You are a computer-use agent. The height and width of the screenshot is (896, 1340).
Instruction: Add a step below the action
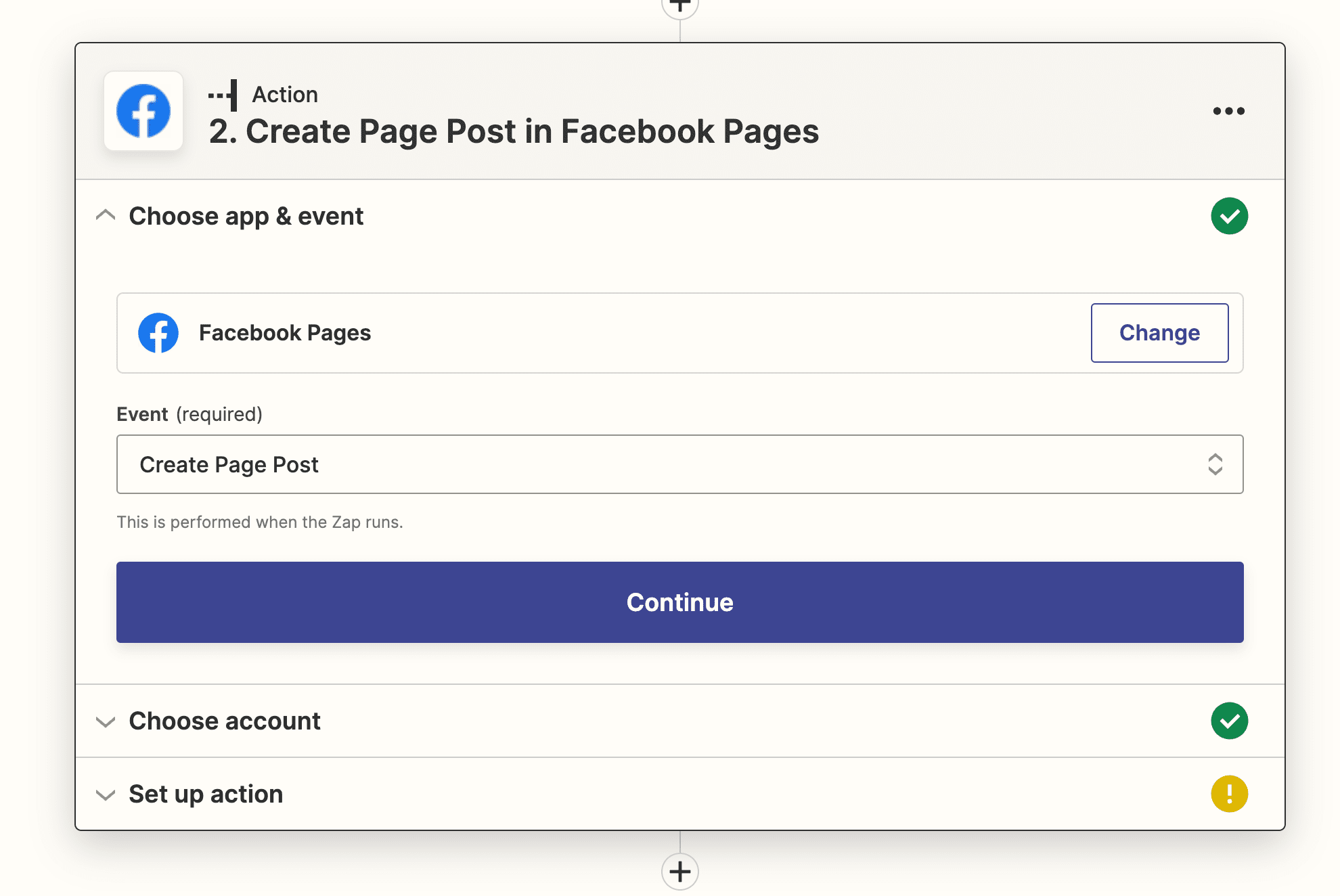point(679,872)
